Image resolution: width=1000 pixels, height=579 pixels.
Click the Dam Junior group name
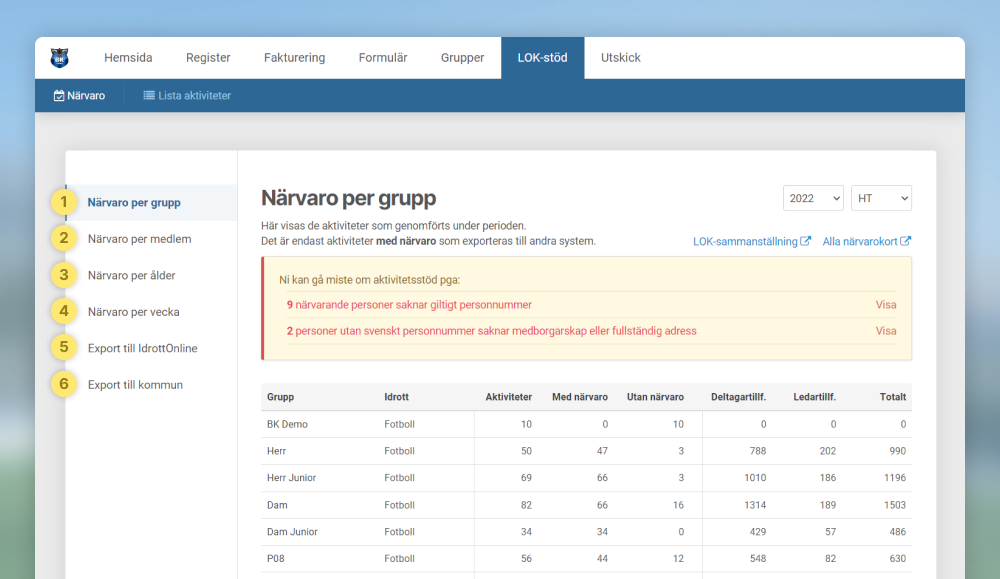tap(292, 532)
